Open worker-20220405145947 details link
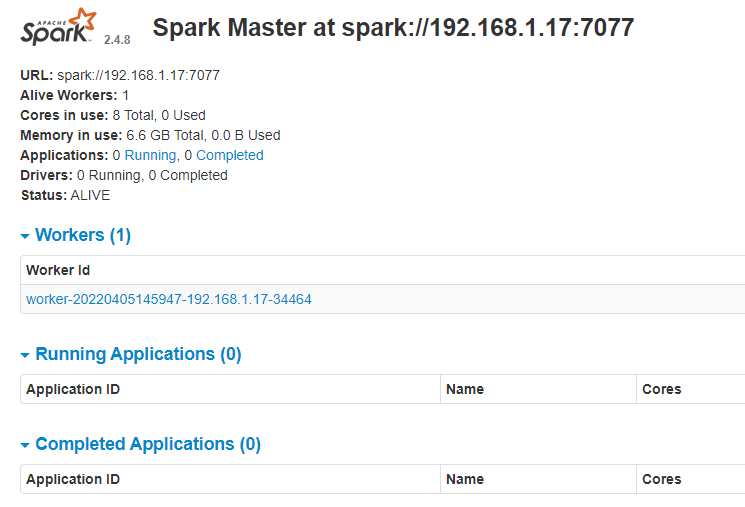The height and width of the screenshot is (507, 745). coord(169,299)
